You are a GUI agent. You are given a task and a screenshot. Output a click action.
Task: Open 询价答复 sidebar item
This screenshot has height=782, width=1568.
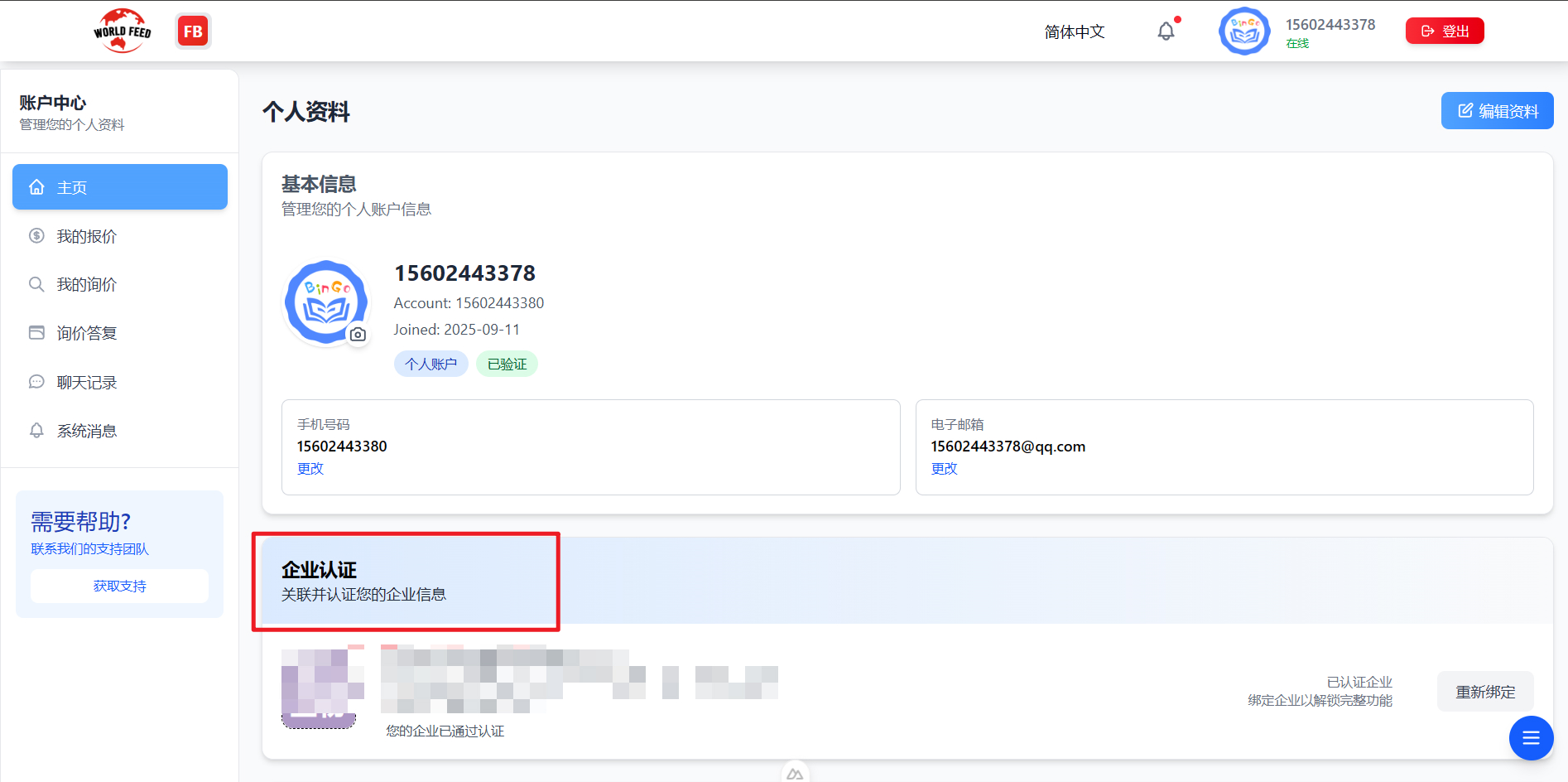[87, 333]
